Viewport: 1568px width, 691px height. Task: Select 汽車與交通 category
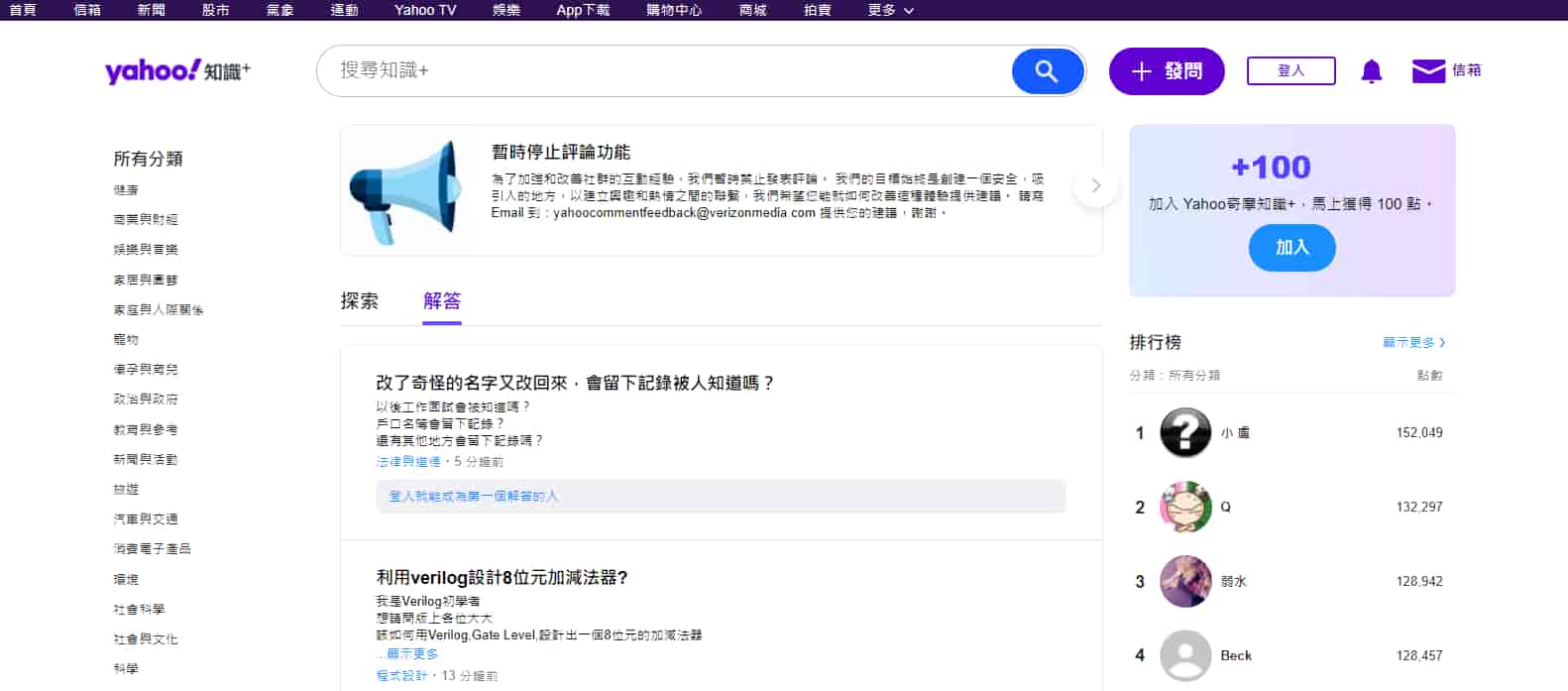pos(146,518)
